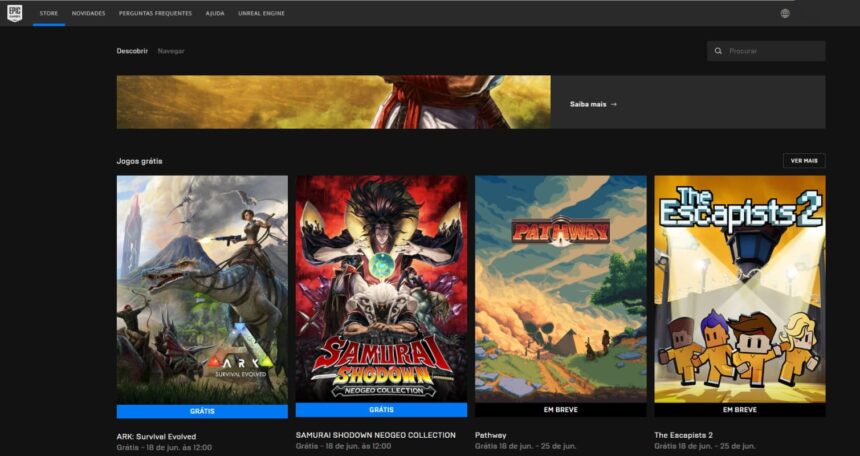860x456 pixels.
Task: Open the Store tab
Action: click(49, 13)
